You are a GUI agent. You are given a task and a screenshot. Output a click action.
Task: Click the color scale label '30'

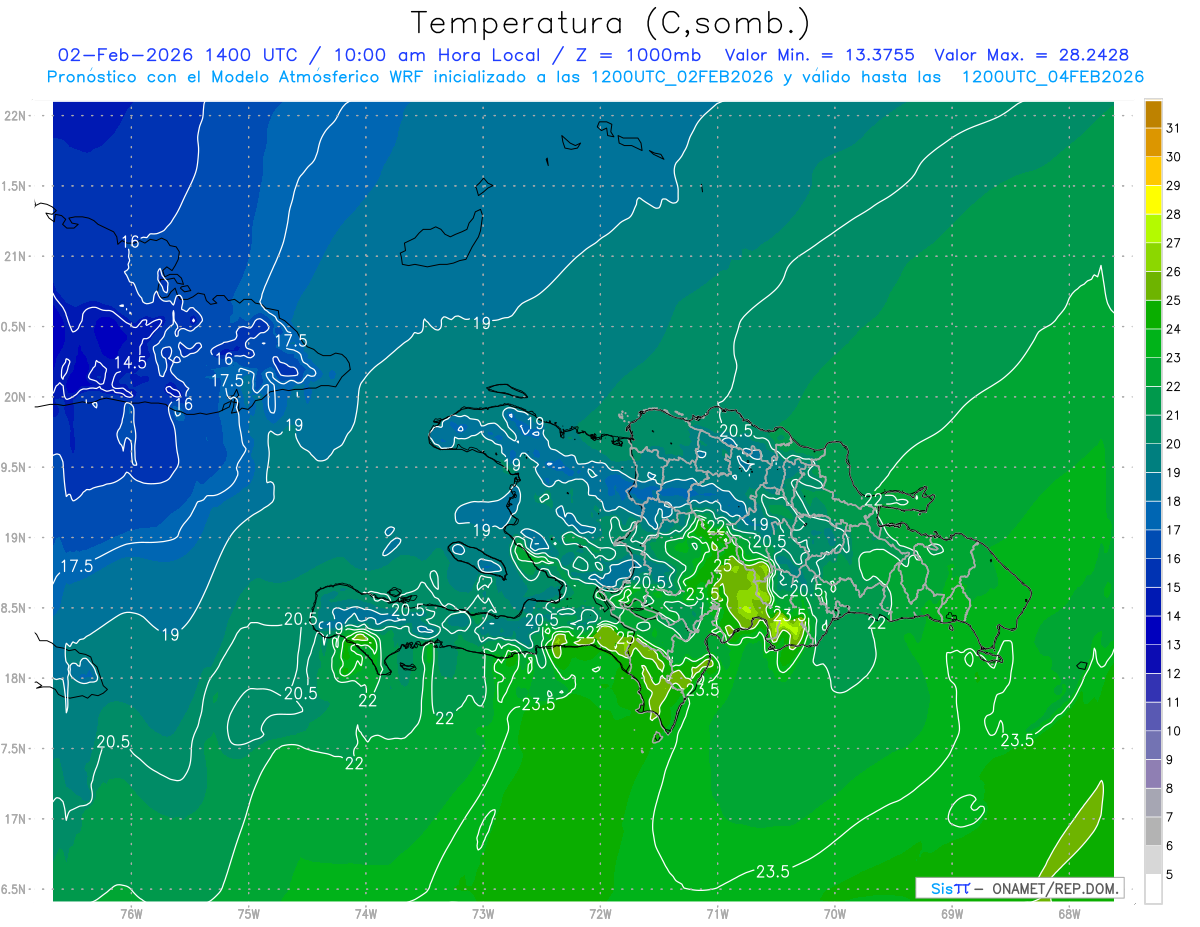(x=1174, y=157)
